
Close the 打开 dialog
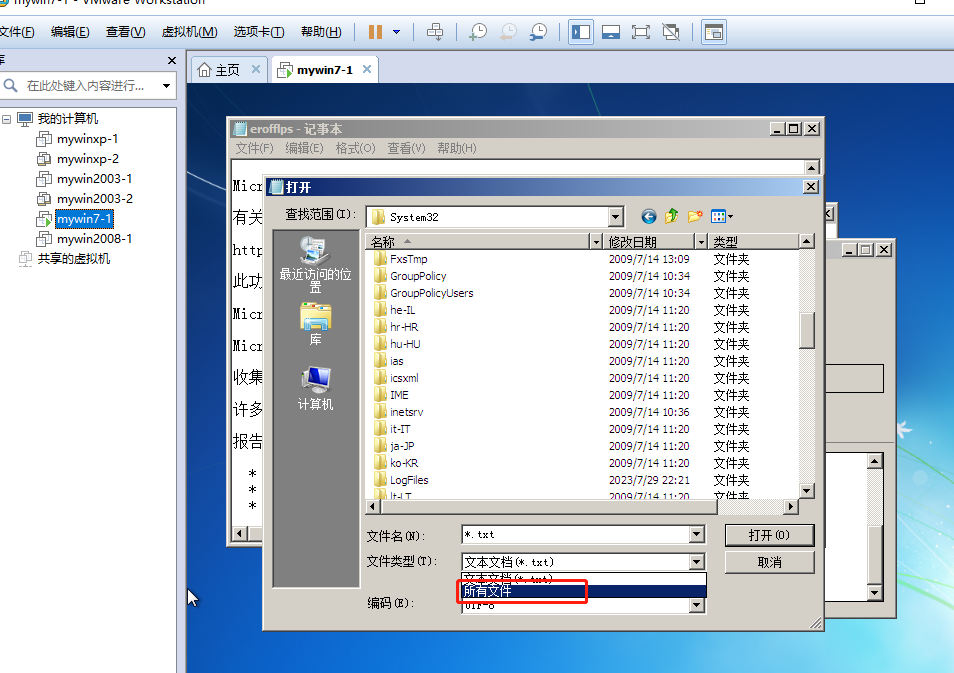(x=810, y=187)
